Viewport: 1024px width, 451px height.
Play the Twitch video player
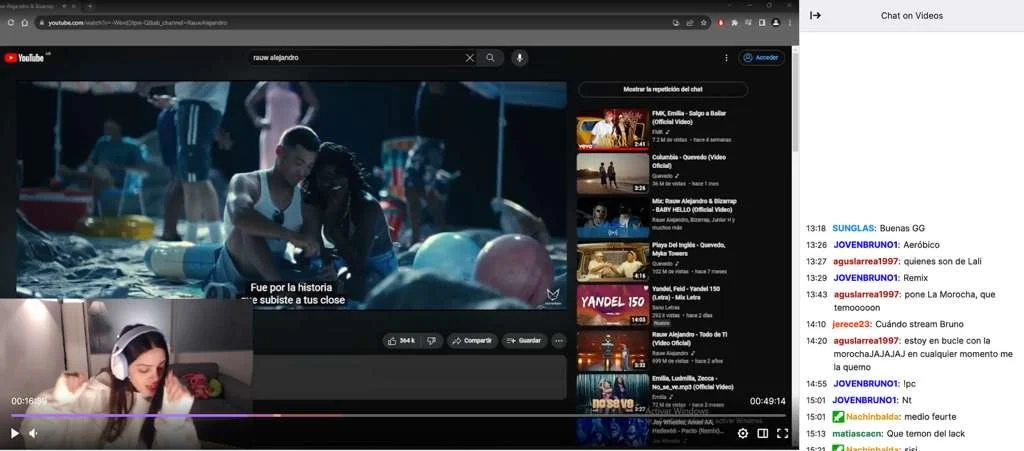tap(15, 433)
